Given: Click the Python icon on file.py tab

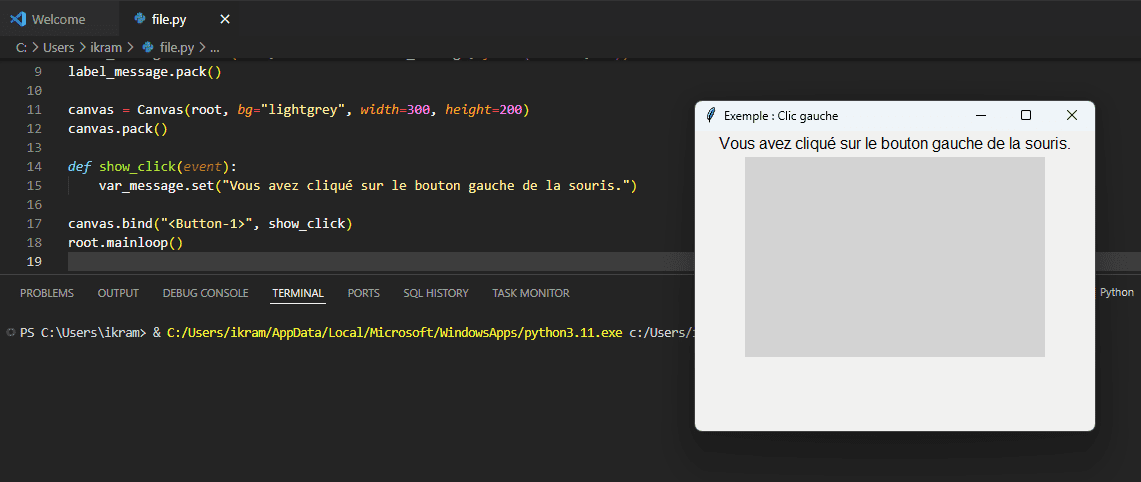Looking at the screenshot, I should tap(140, 20).
